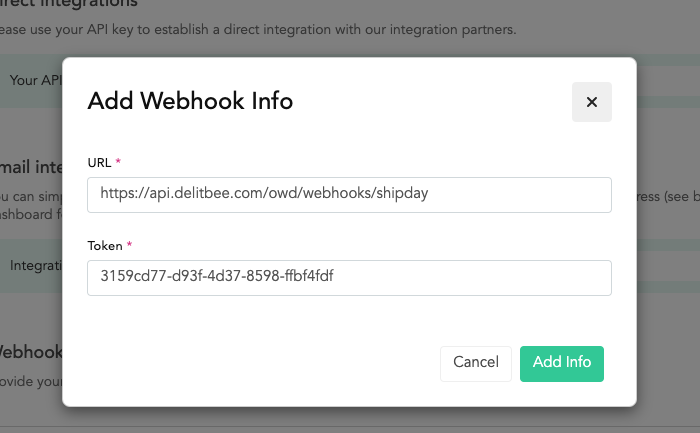Click the API key description text at top
This screenshot has width=700, height=433.
pyautogui.click(x=258, y=29)
